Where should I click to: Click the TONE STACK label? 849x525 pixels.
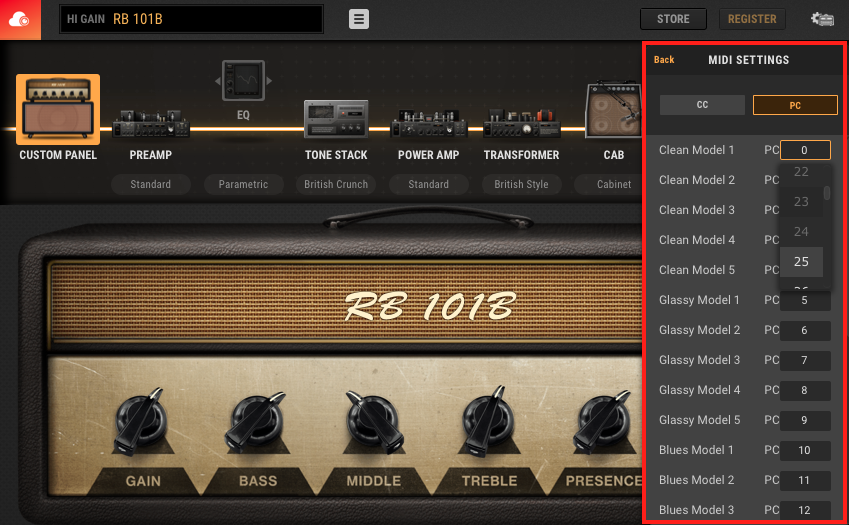click(x=336, y=155)
